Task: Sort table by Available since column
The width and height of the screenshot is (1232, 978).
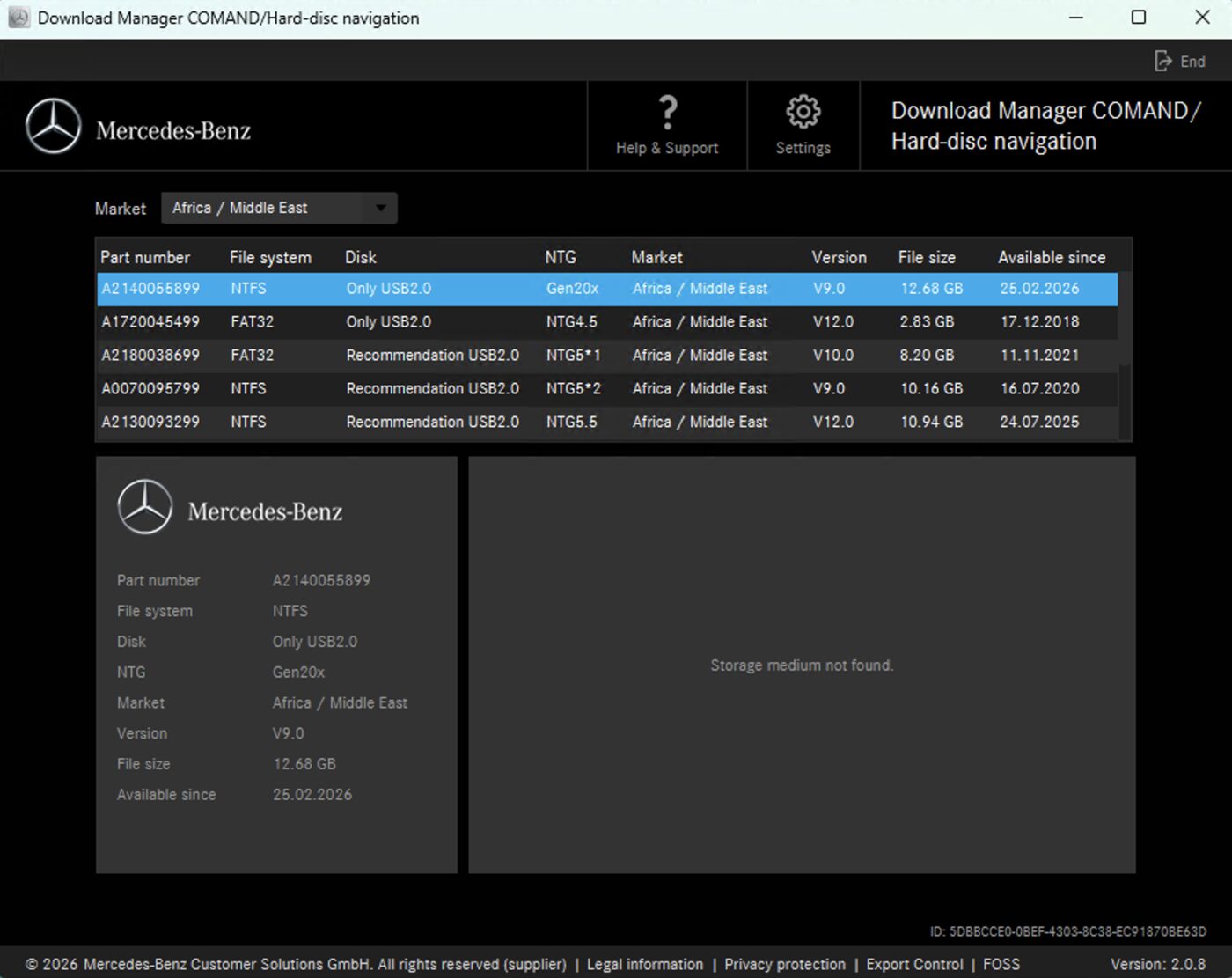Action: pyautogui.click(x=1052, y=257)
